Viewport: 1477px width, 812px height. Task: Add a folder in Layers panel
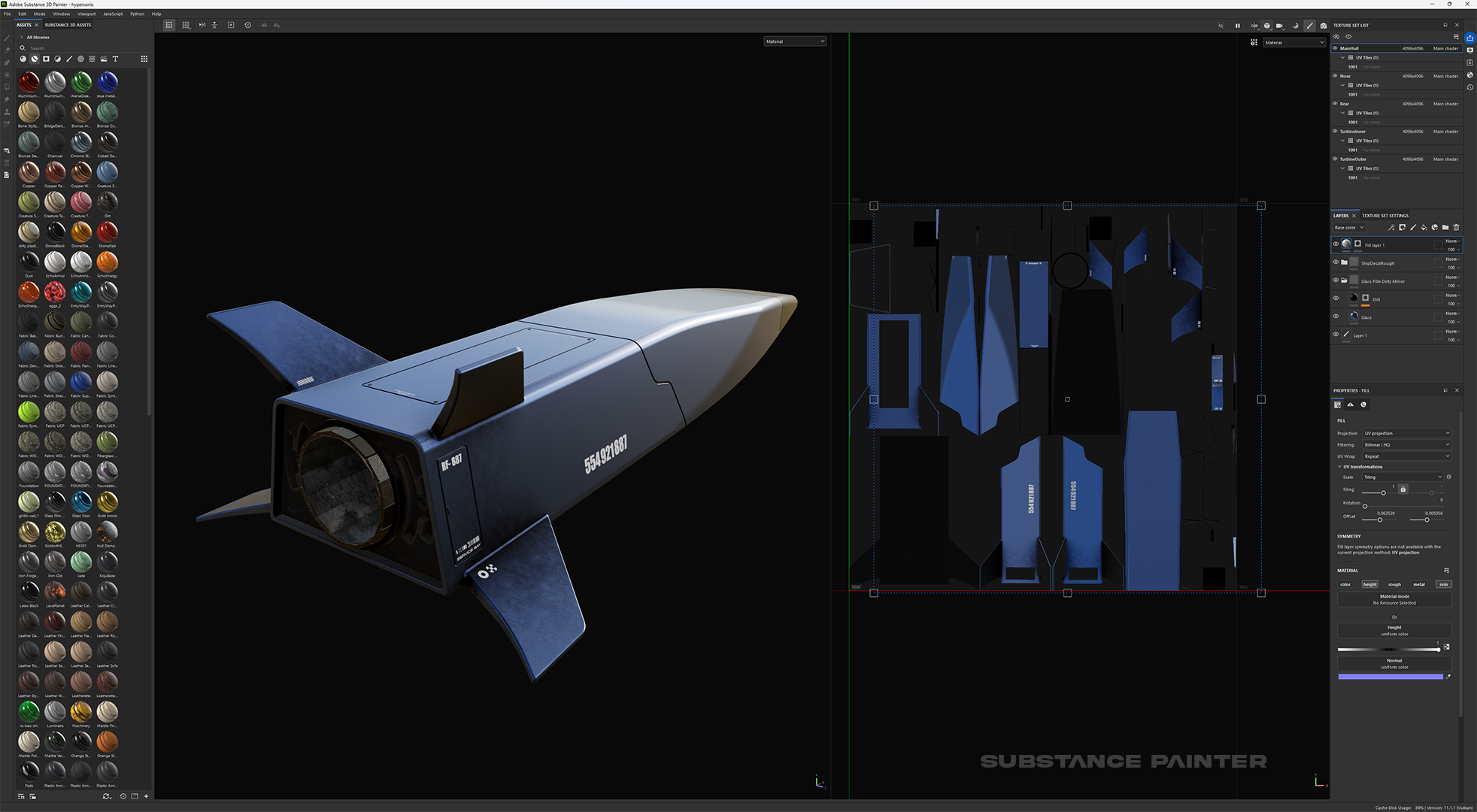(x=1445, y=227)
